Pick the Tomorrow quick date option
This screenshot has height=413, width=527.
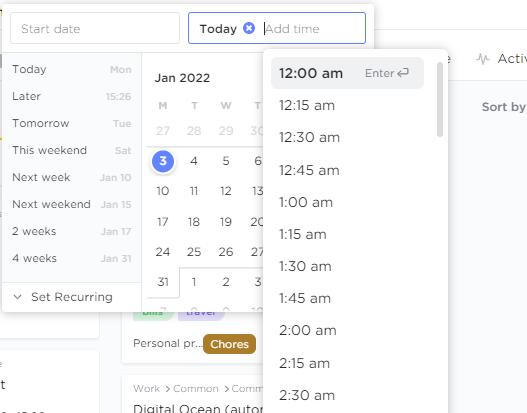(x=72, y=123)
